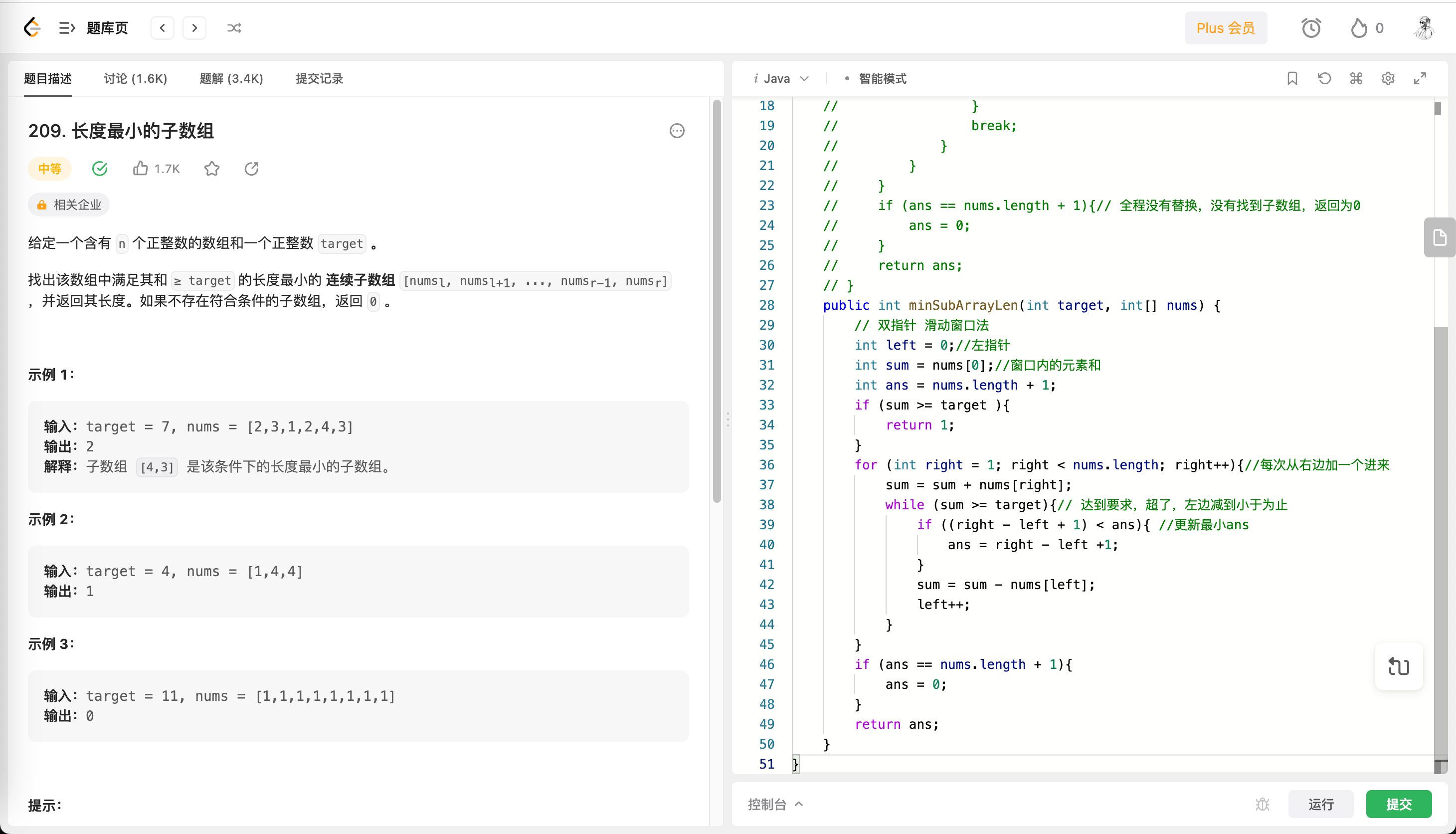This screenshot has height=834, width=1456.
Task: Toggle the favorite star for problem
Action: (212, 169)
